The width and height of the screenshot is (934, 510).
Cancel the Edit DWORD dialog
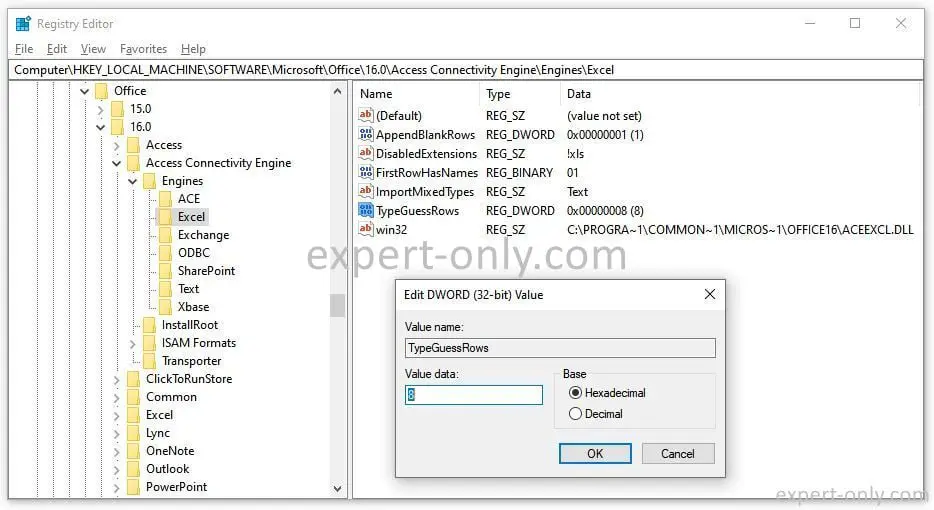[x=678, y=453]
